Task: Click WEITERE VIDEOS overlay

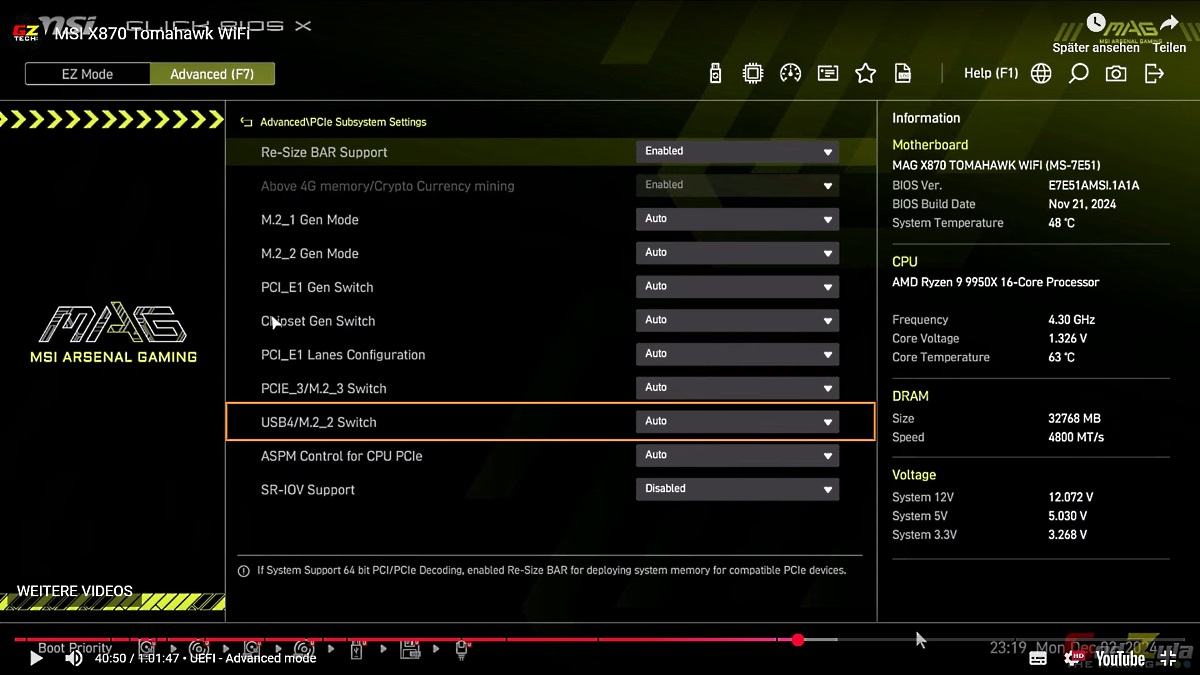Action: [75, 591]
